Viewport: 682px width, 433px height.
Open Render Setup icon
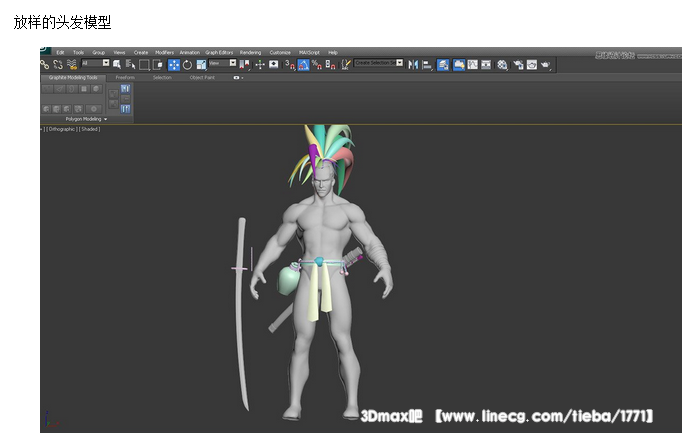click(x=517, y=64)
